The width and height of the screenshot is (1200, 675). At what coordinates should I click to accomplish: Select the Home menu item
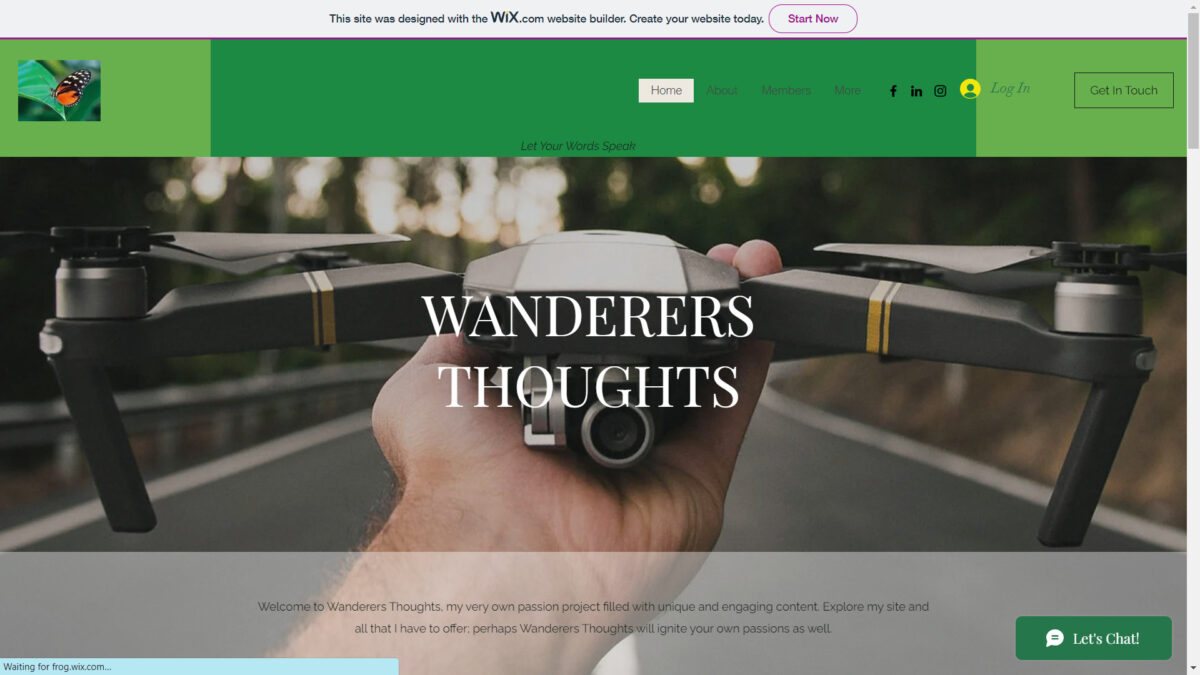click(x=666, y=90)
